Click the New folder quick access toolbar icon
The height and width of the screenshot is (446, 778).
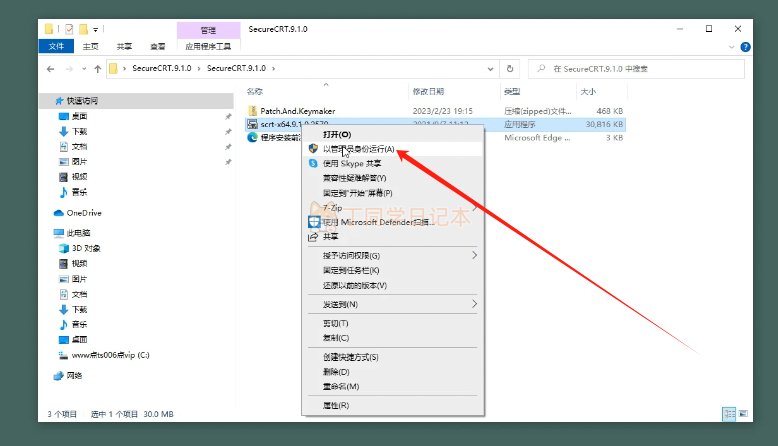pos(83,29)
